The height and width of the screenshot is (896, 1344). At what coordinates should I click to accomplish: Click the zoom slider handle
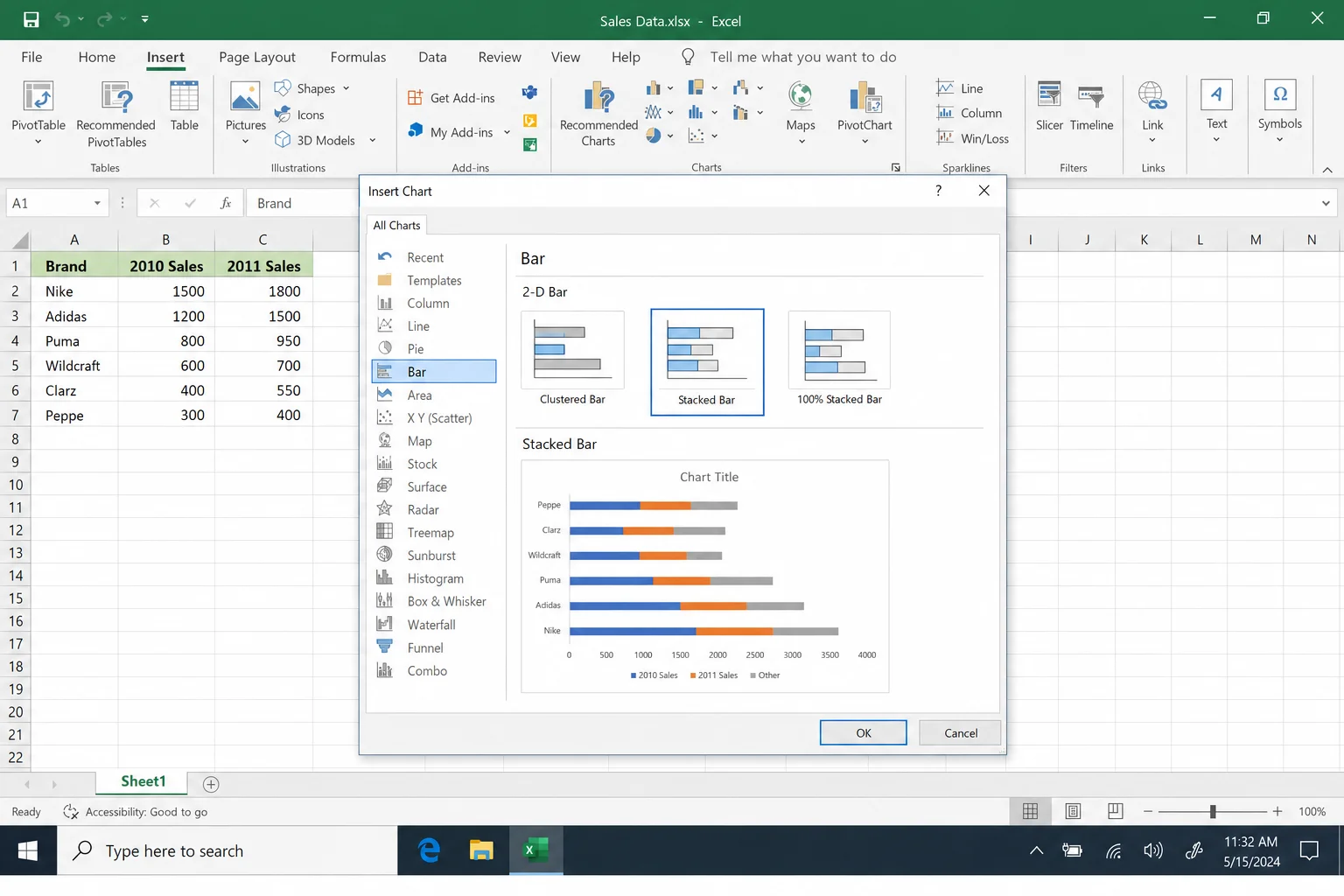pos(1213,811)
